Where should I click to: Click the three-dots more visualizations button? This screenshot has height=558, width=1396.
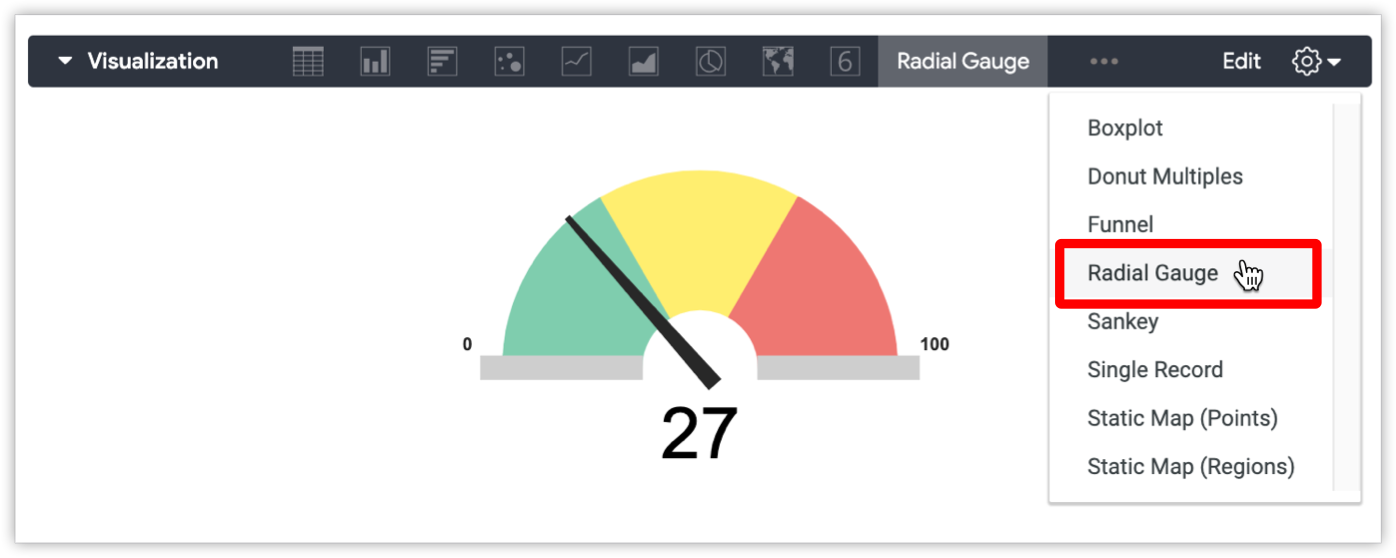[x=1104, y=62]
